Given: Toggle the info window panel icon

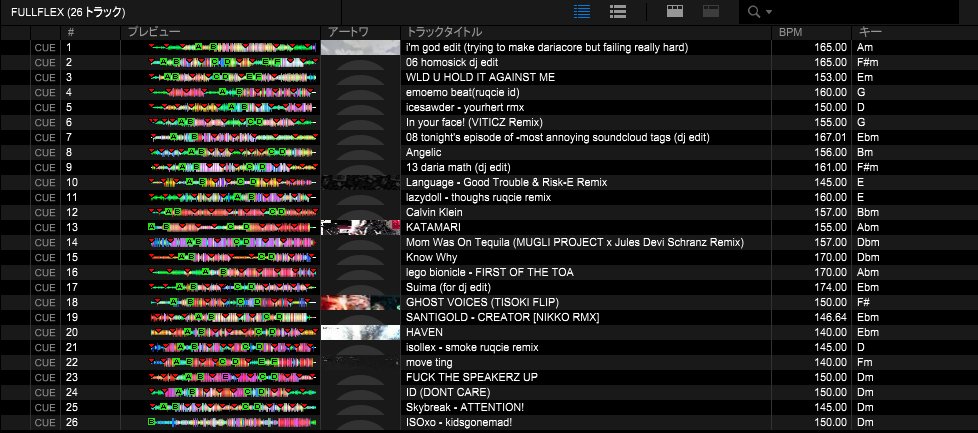Looking at the screenshot, I should pos(711,11).
